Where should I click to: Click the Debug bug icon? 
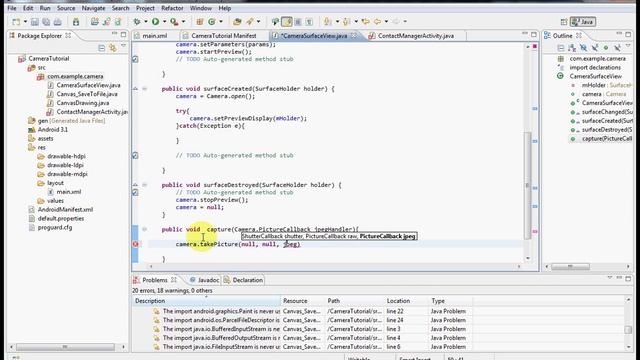pos(137,22)
